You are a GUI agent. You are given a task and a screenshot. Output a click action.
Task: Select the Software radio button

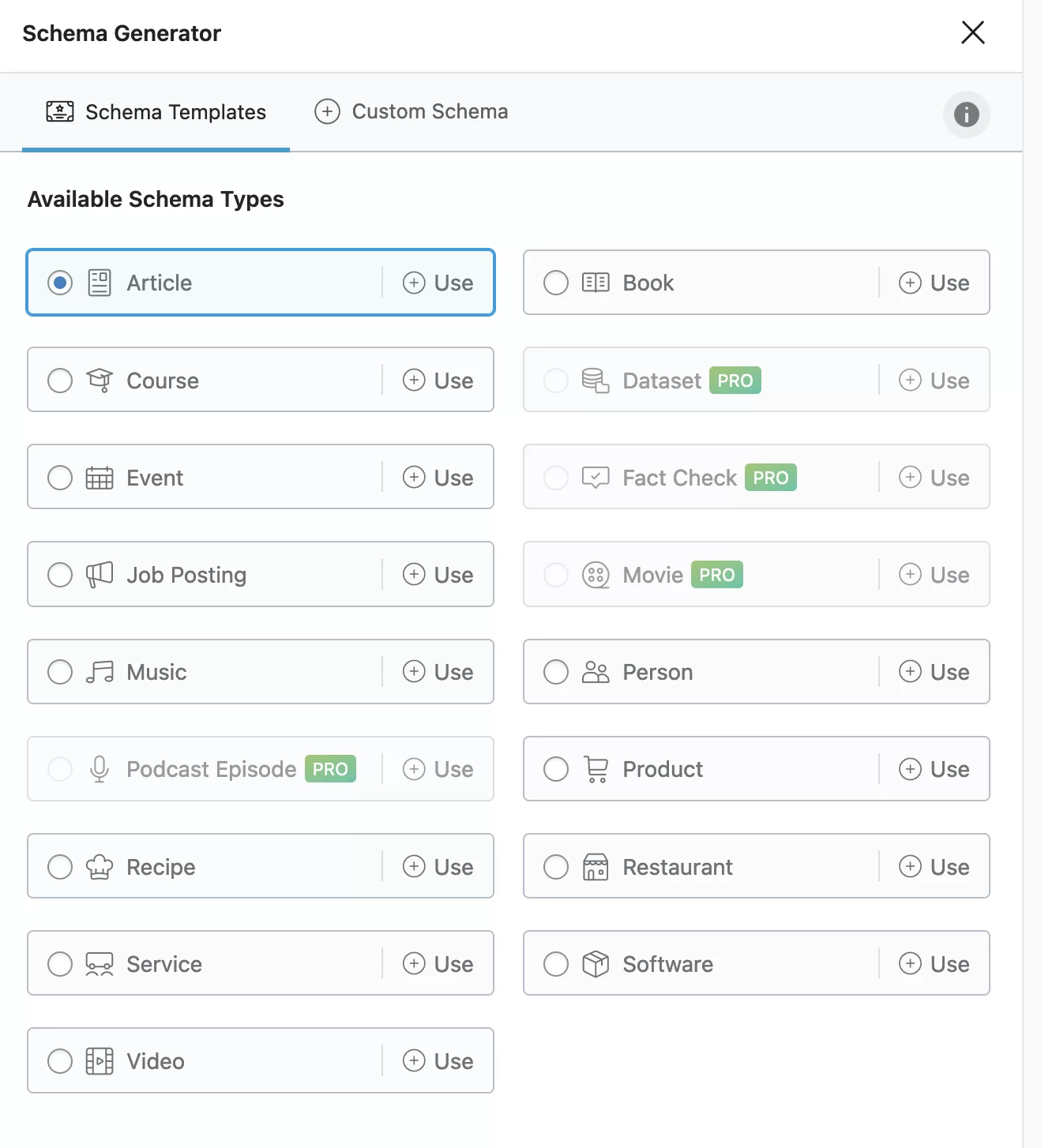click(x=556, y=964)
